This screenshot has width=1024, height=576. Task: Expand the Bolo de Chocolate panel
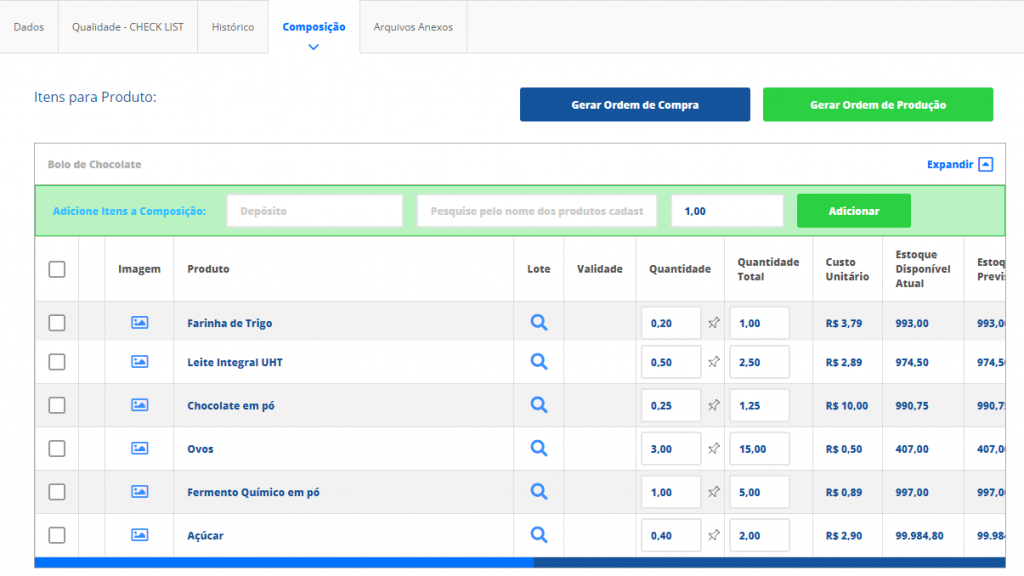click(959, 164)
